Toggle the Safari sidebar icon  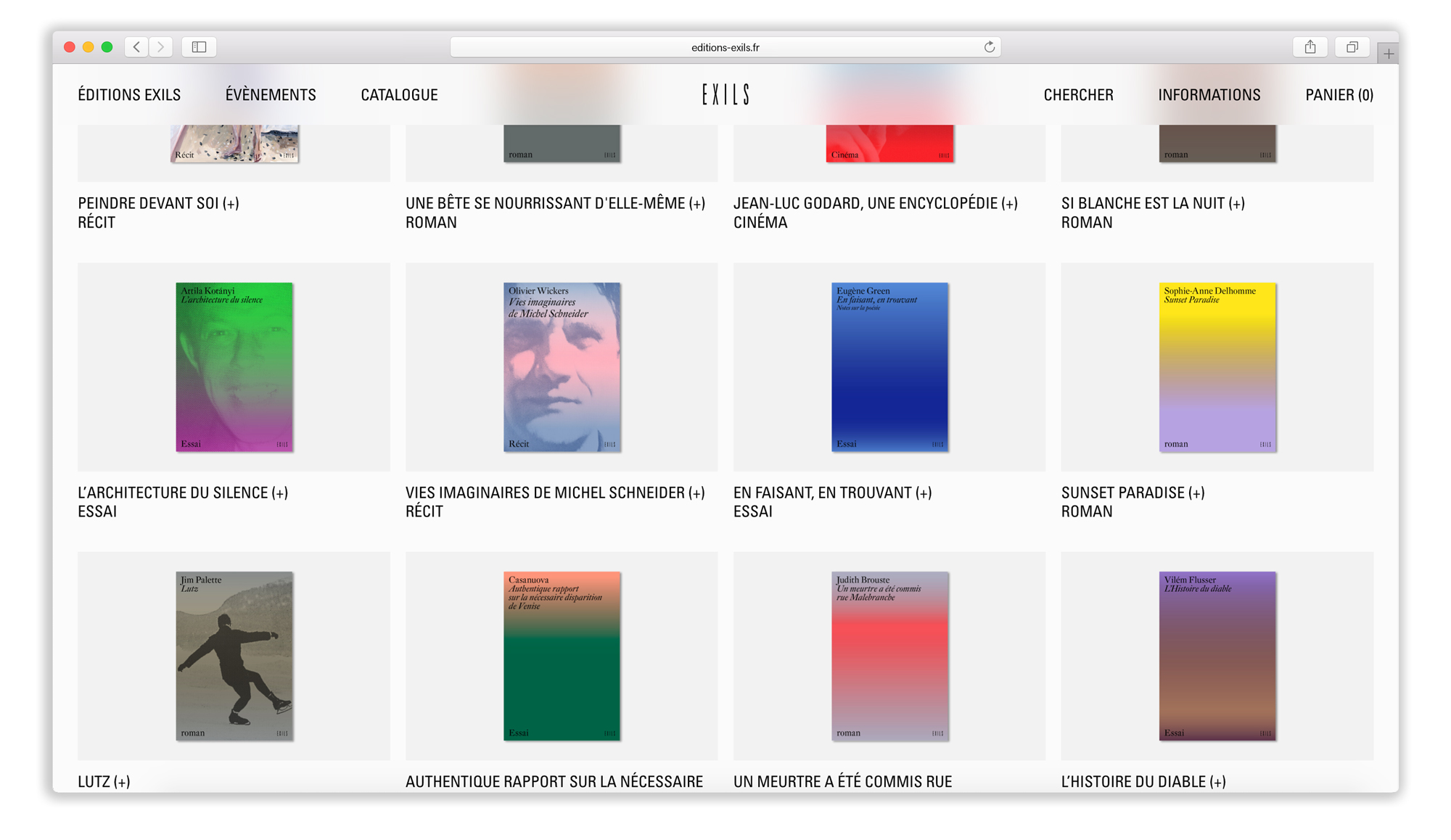pos(199,47)
